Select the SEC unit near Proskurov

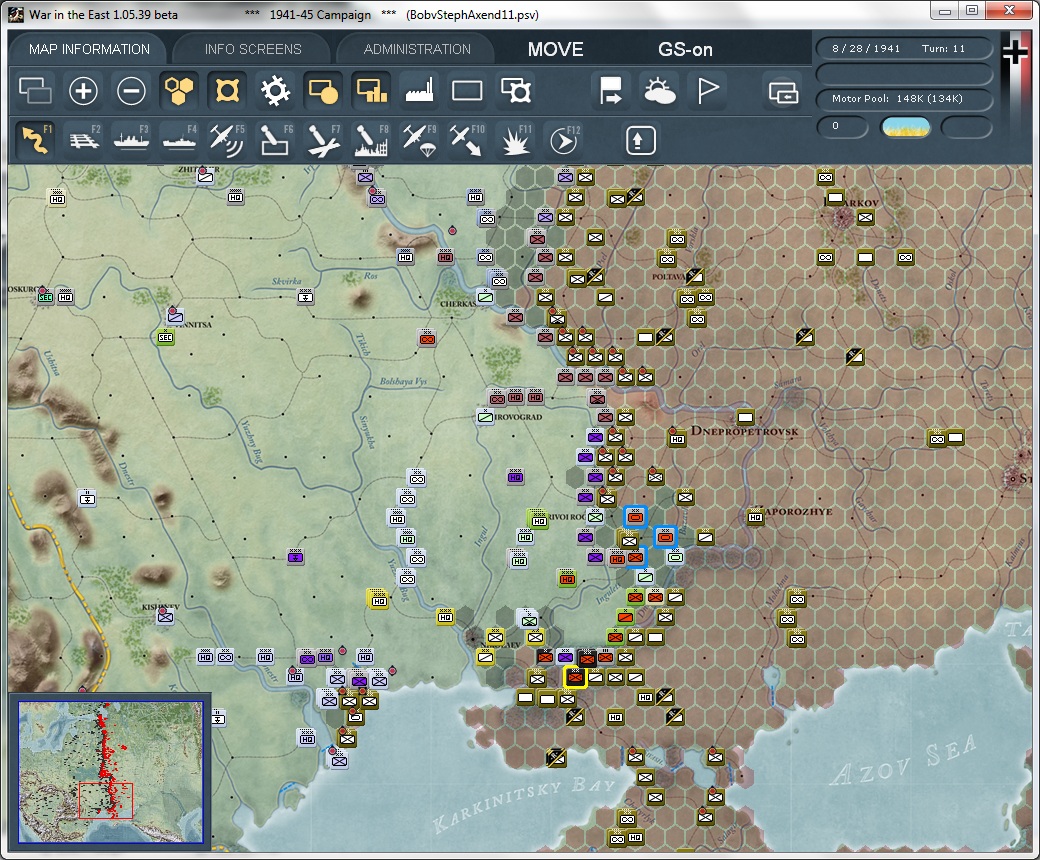(x=45, y=296)
